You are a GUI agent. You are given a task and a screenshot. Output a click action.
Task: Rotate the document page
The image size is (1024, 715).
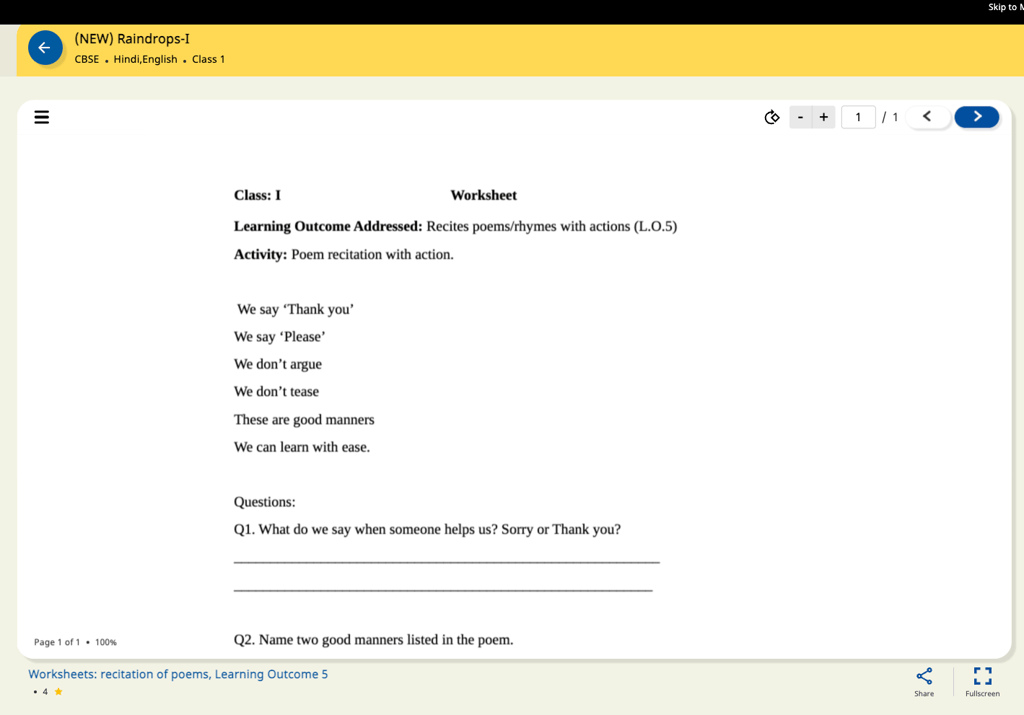pos(772,117)
